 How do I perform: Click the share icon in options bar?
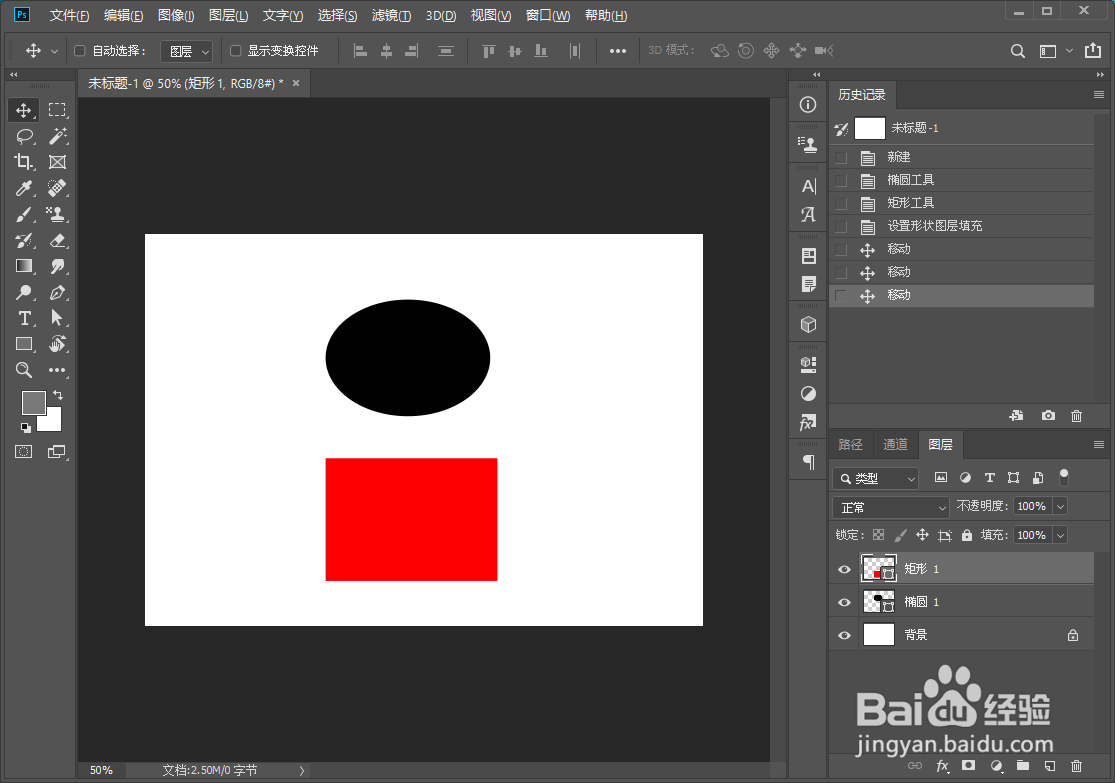(1093, 50)
